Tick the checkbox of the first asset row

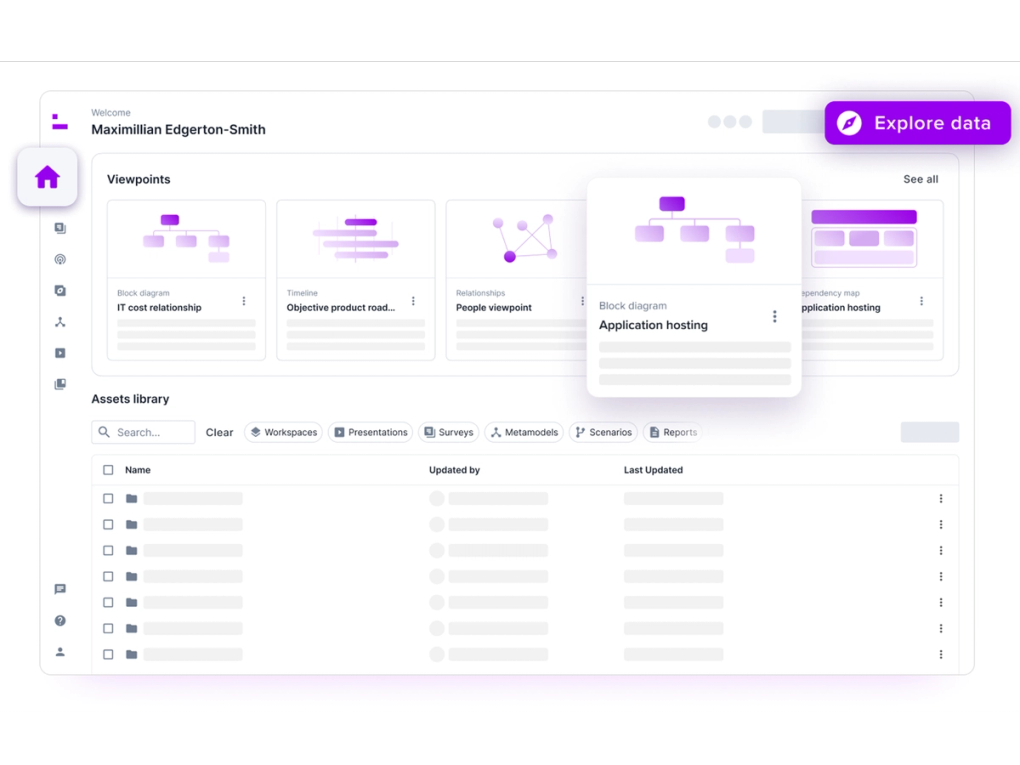tap(108, 499)
